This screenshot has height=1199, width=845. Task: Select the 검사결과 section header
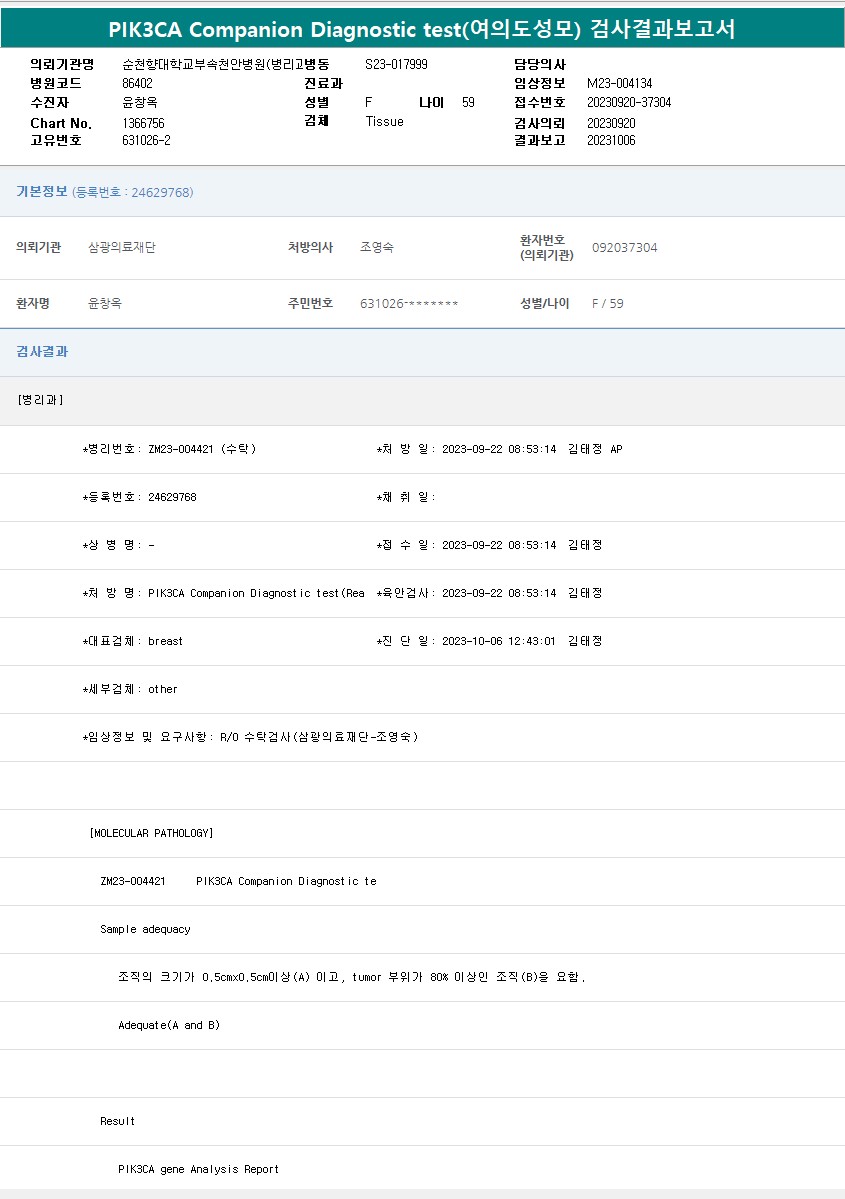click(42, 352)
